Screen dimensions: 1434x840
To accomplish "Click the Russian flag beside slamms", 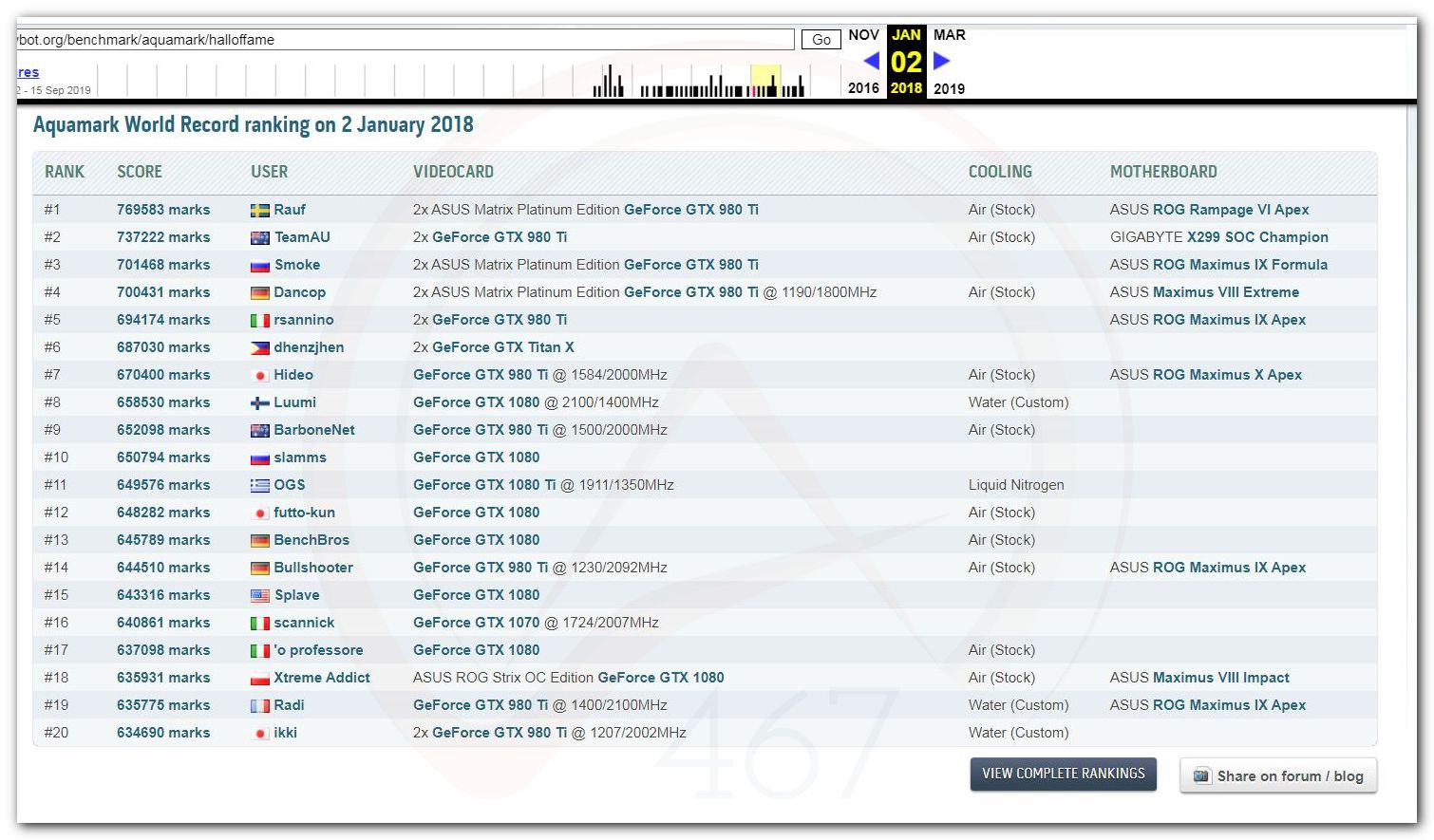I will coord(259,458).
